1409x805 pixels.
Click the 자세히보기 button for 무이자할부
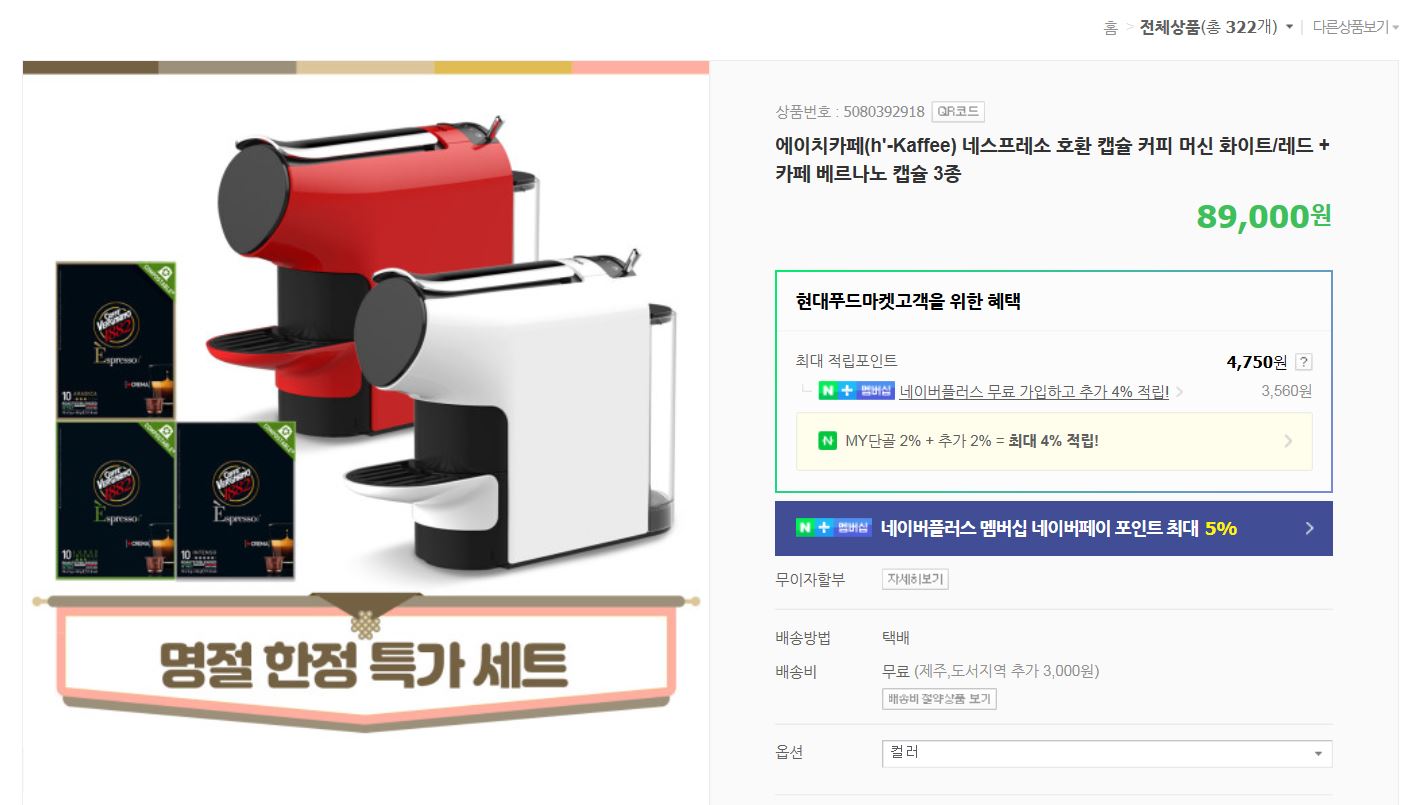915,579
